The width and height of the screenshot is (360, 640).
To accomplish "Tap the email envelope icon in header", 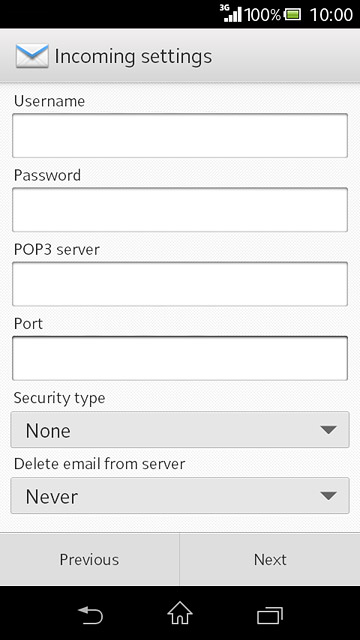I will click(32, 56).
